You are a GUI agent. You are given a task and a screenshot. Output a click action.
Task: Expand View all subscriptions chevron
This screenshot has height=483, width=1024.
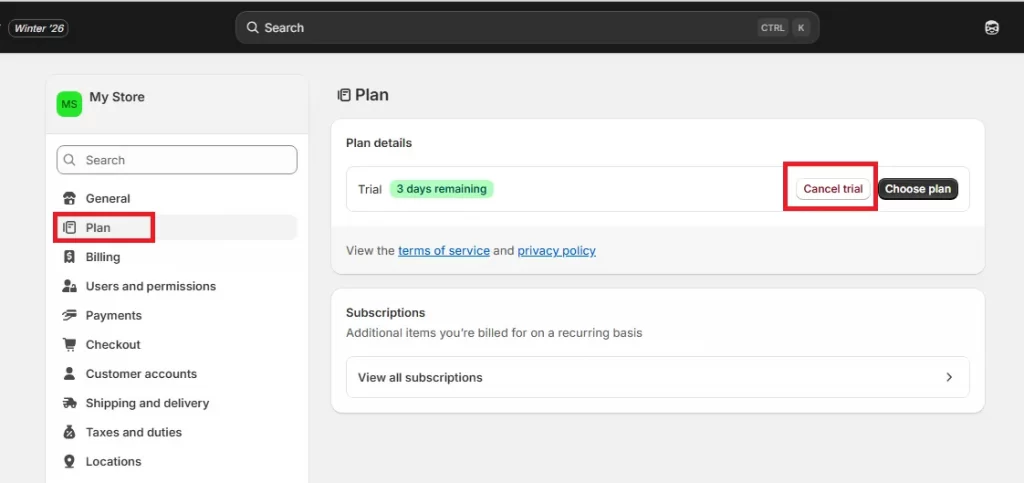[949, 377]
